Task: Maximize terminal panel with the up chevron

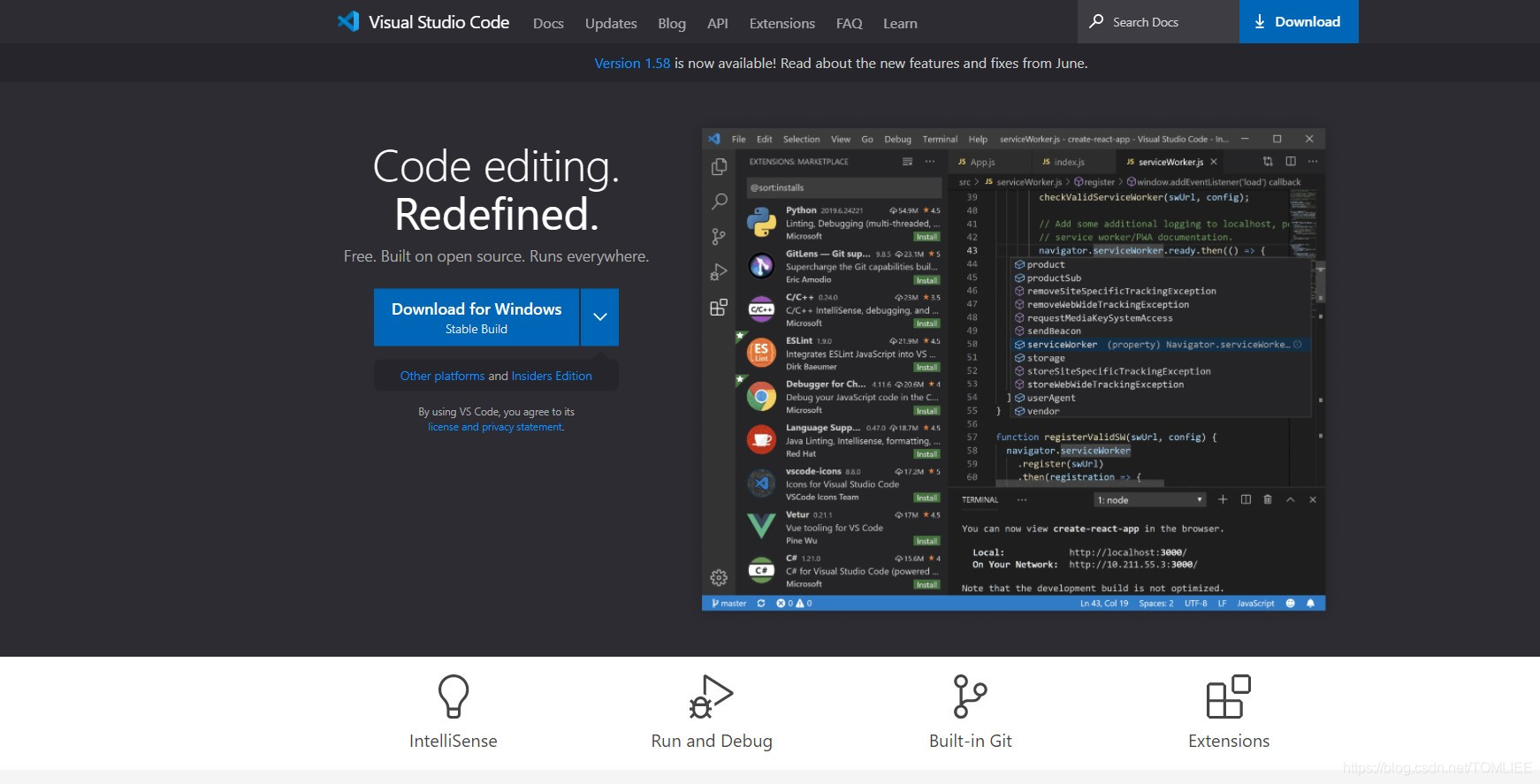Action: (1290, 499)
